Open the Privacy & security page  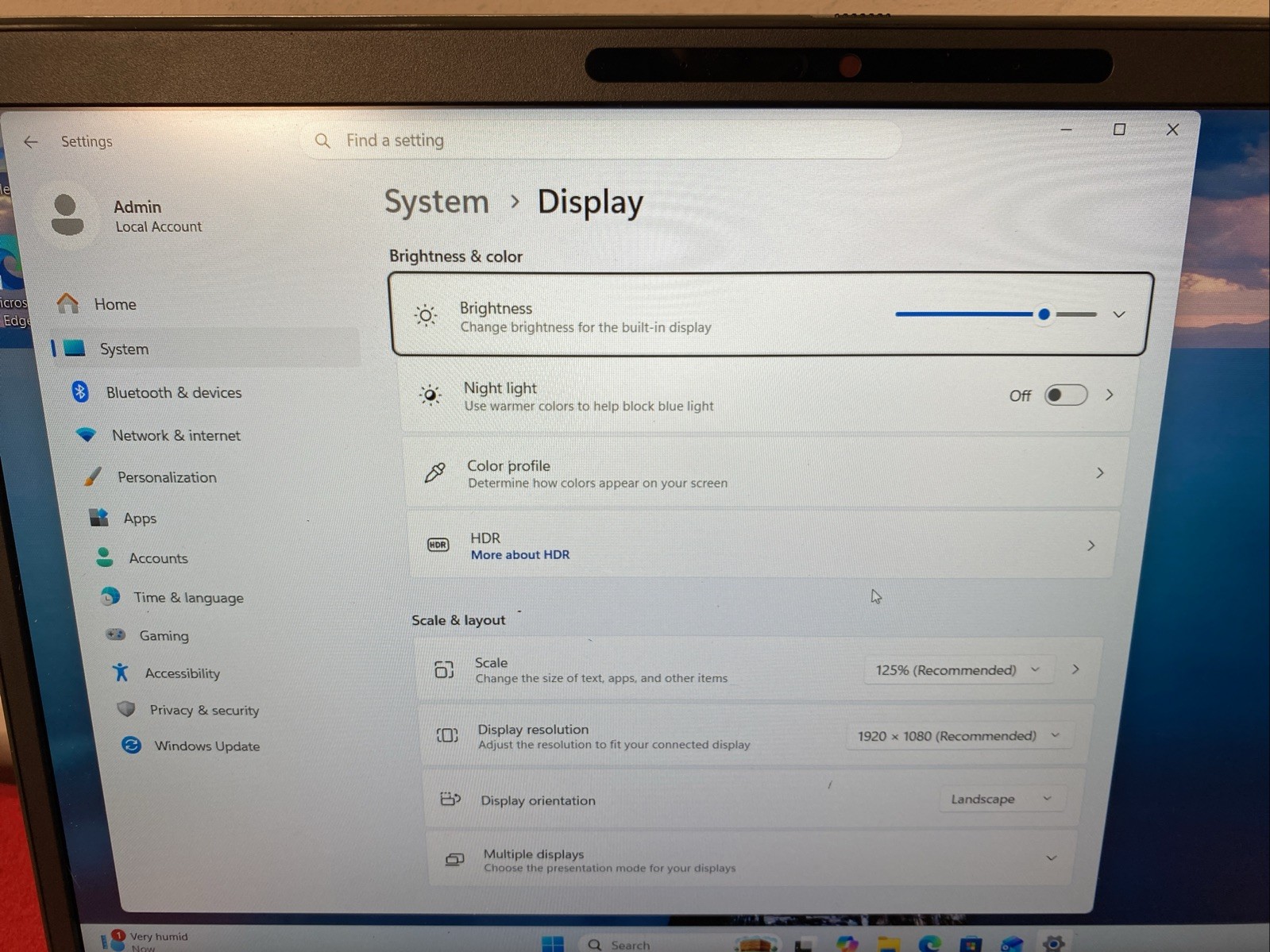[x=204, y=710]
